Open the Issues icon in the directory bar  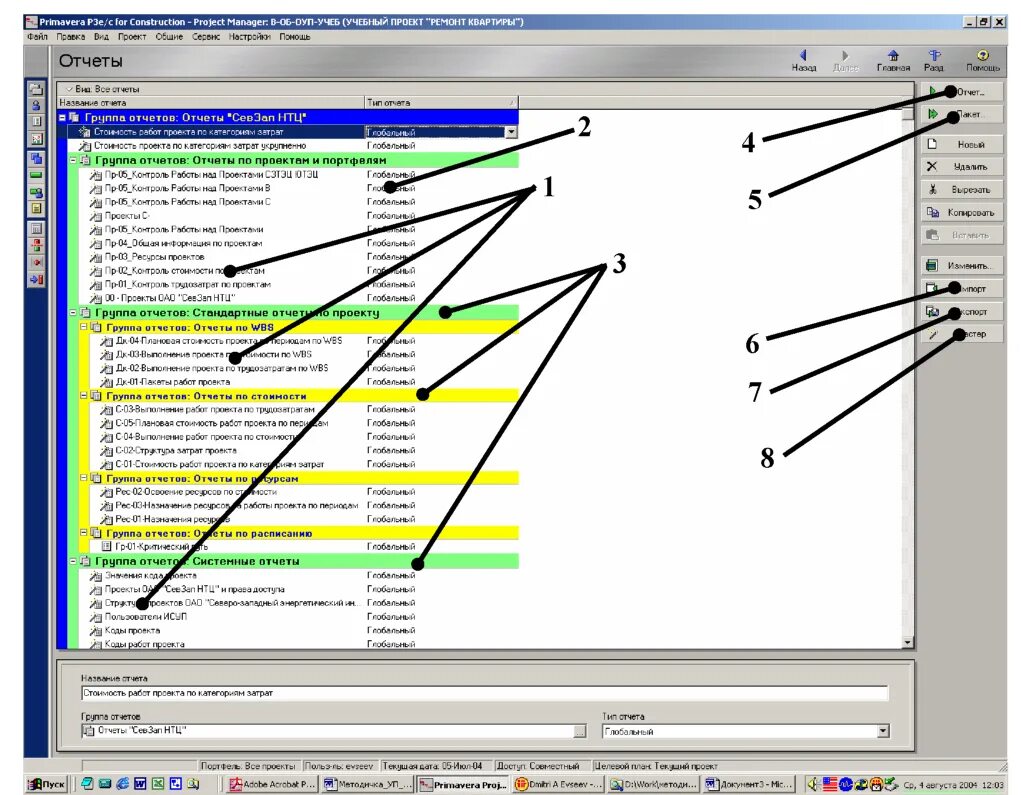pyautogui.click(x=36, y=262)
